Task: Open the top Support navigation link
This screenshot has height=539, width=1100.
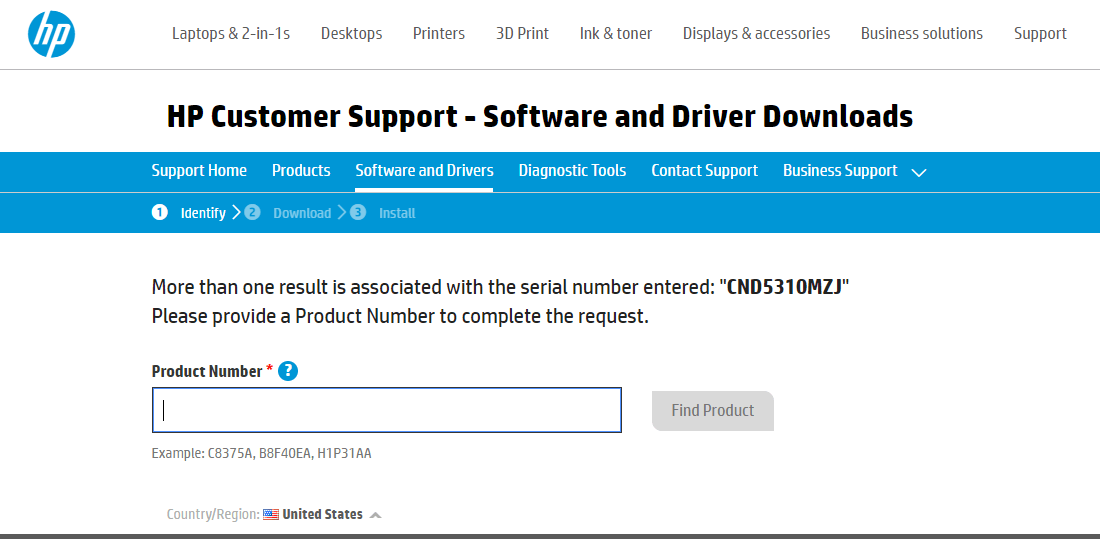Action: [x=1040, y=33]
